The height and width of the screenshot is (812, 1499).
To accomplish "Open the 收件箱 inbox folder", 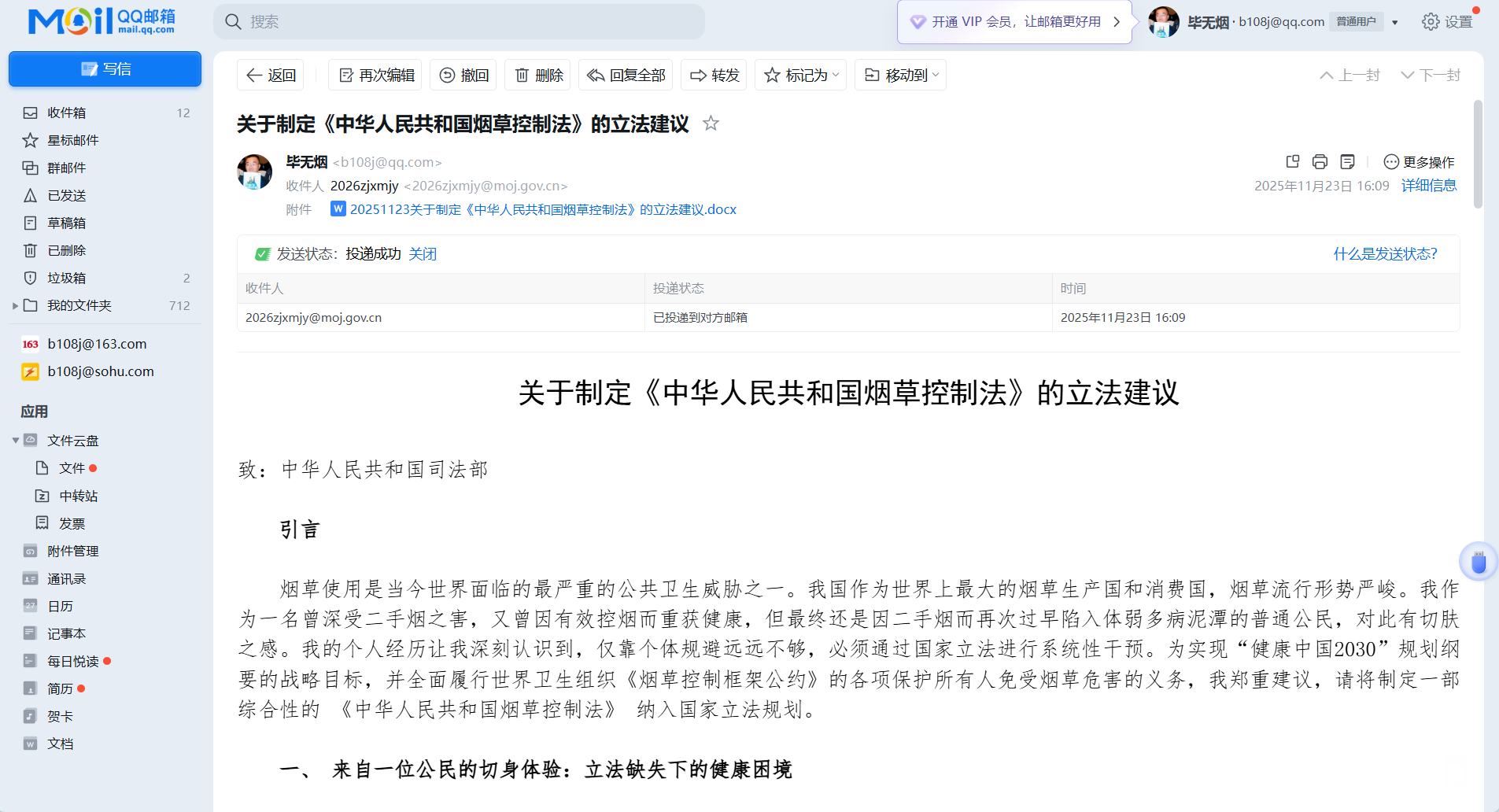I will 67,113.
